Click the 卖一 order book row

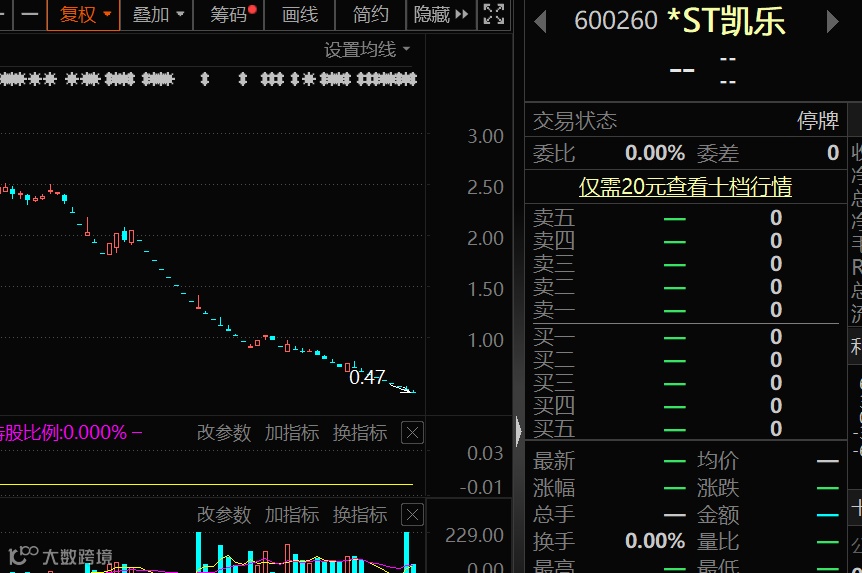(x=686, y=310)
